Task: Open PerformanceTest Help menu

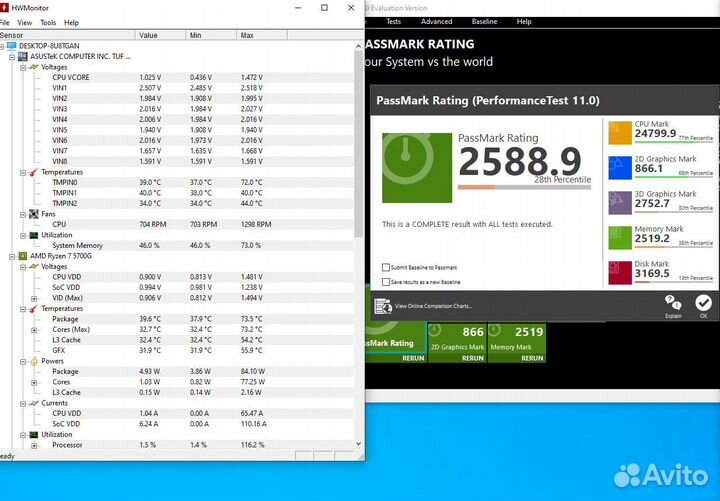Action: point(524,22)
